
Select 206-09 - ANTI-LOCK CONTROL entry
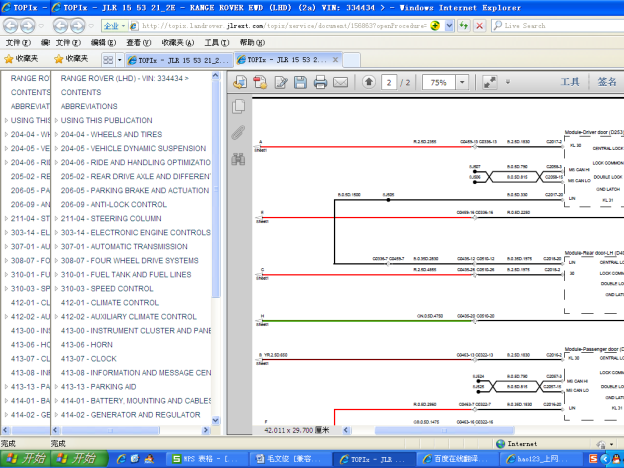coord(113,205)
